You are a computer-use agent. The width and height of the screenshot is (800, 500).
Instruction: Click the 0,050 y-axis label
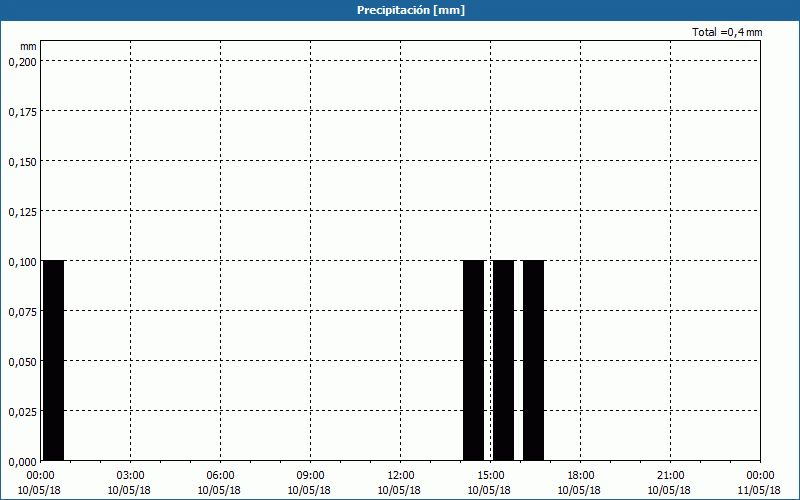22,362
